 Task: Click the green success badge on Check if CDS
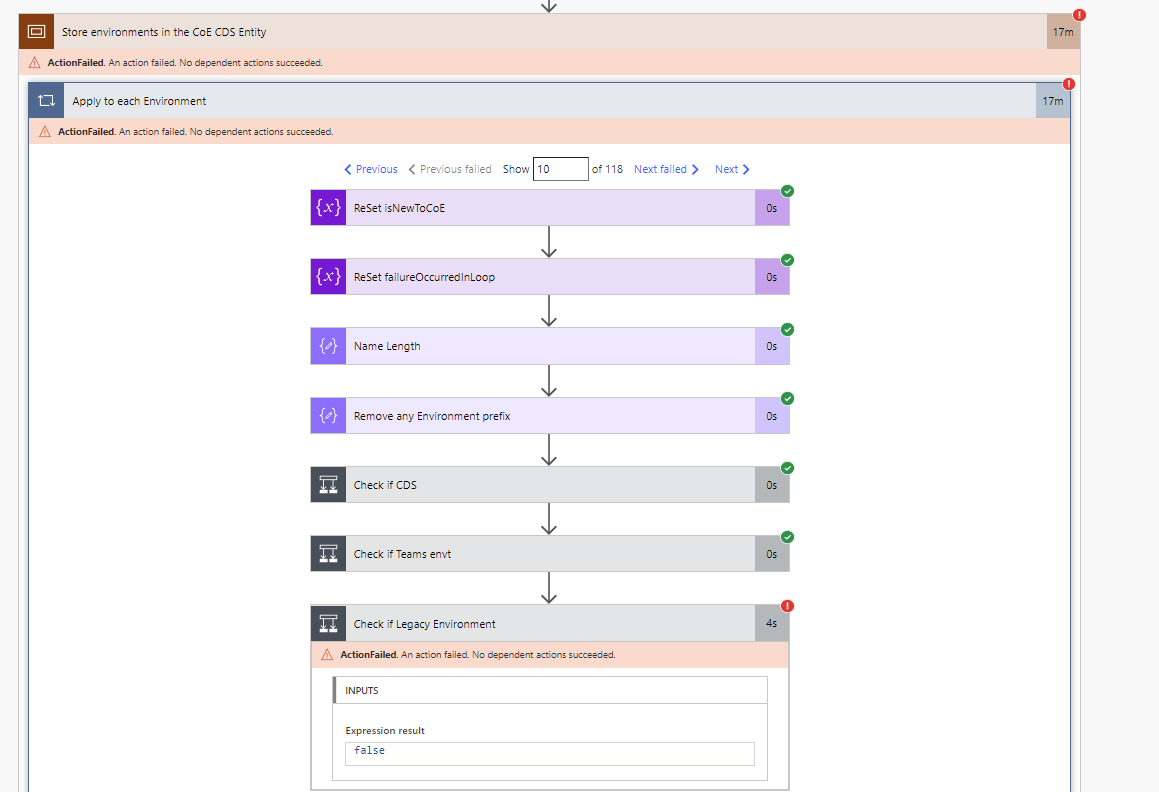tap(788, 468)
